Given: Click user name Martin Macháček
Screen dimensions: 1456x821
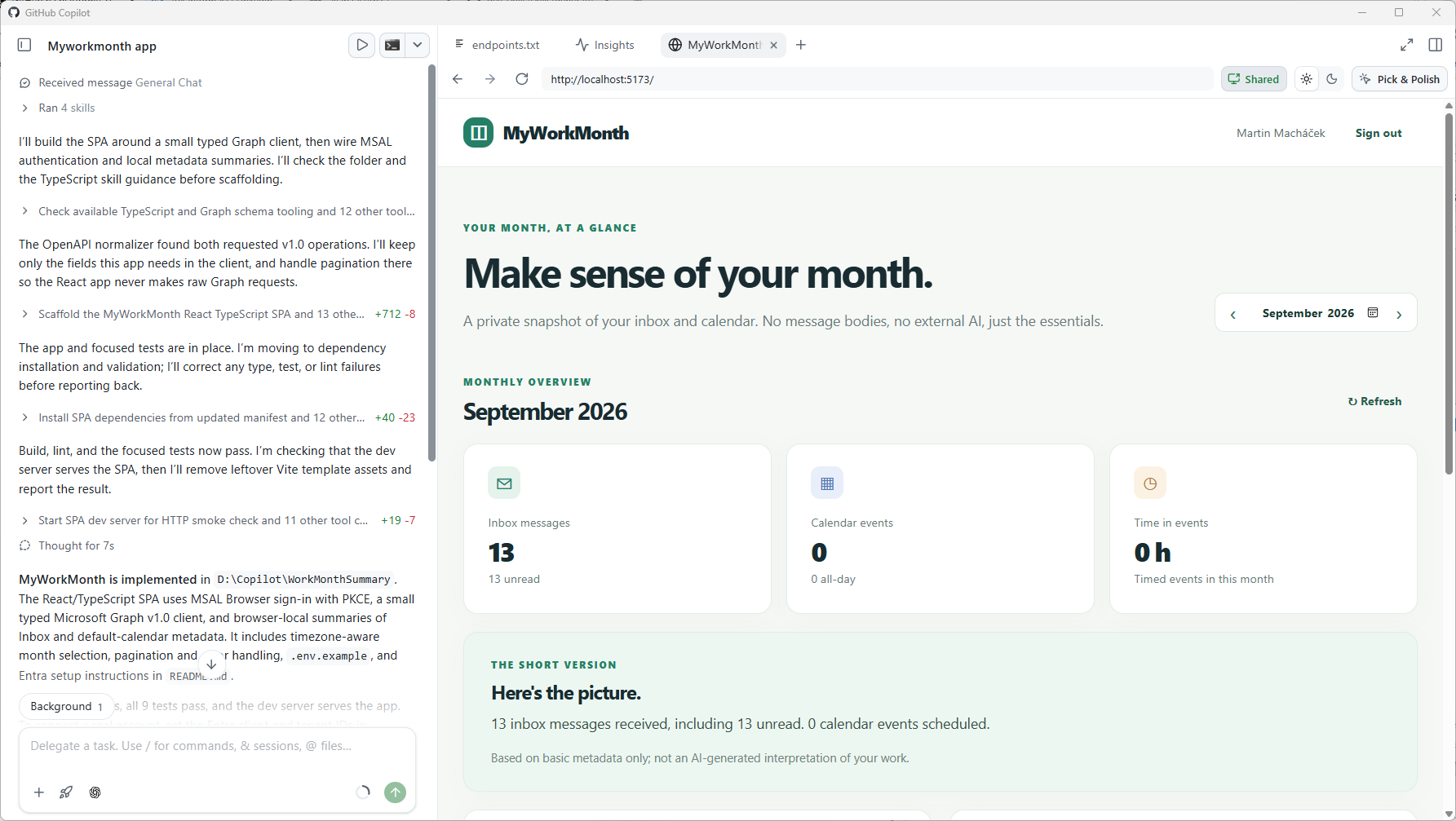Looking at the screenshot, I should (1281, 133).
